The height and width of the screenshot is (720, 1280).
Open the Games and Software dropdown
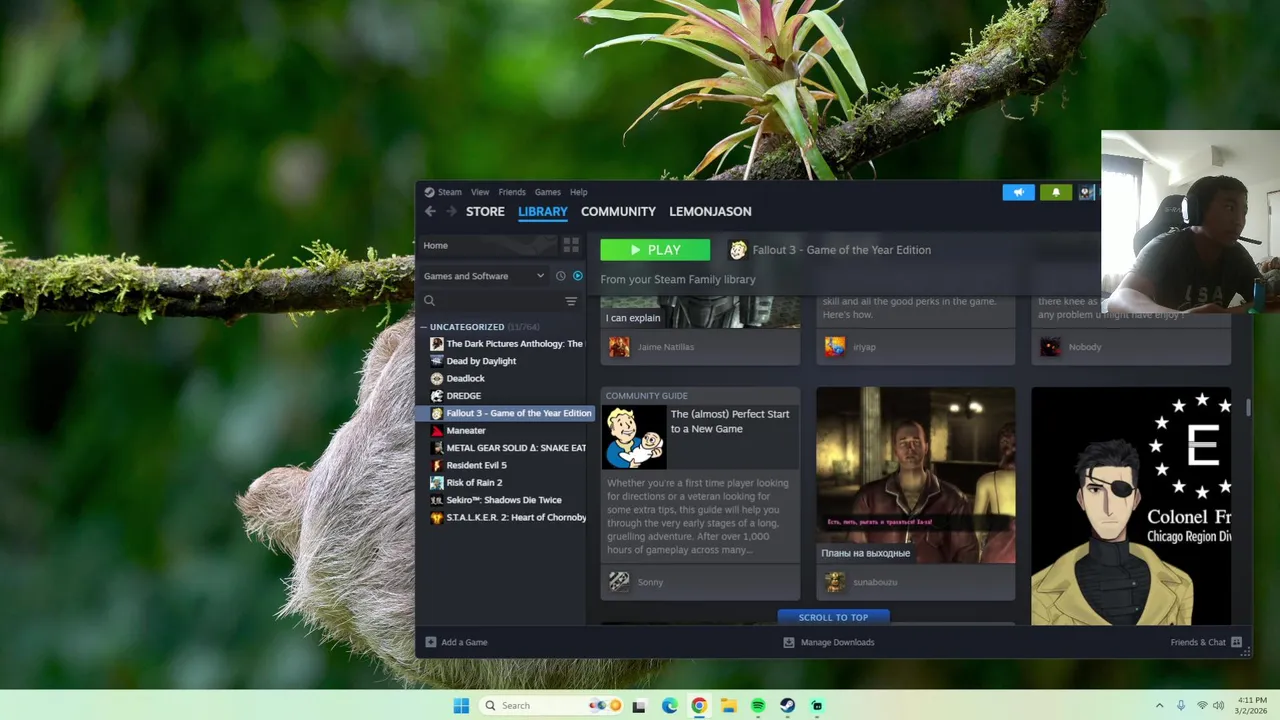pyautogui.click(x=484, y=276)
